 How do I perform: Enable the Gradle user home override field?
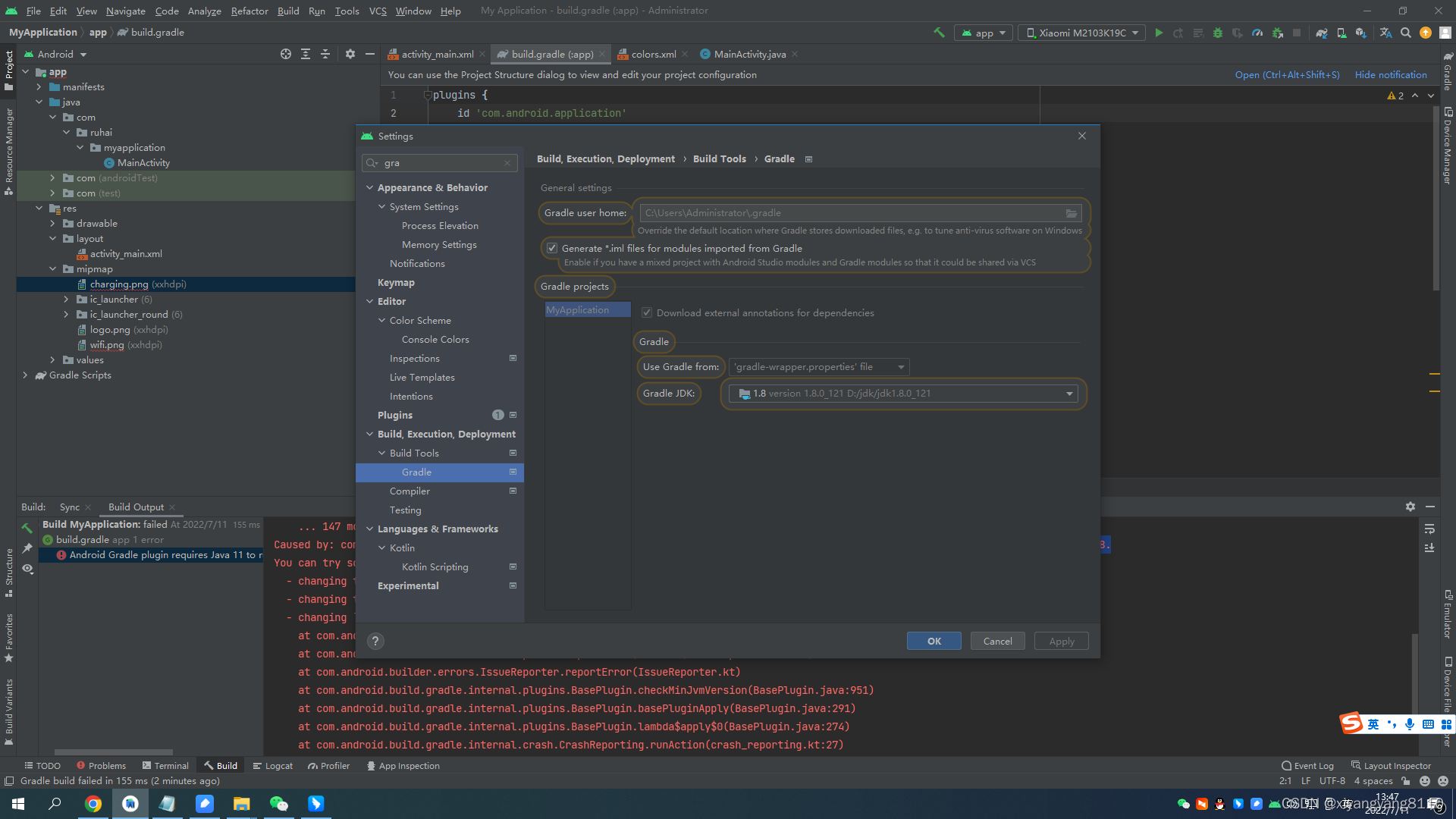point(861,213)
